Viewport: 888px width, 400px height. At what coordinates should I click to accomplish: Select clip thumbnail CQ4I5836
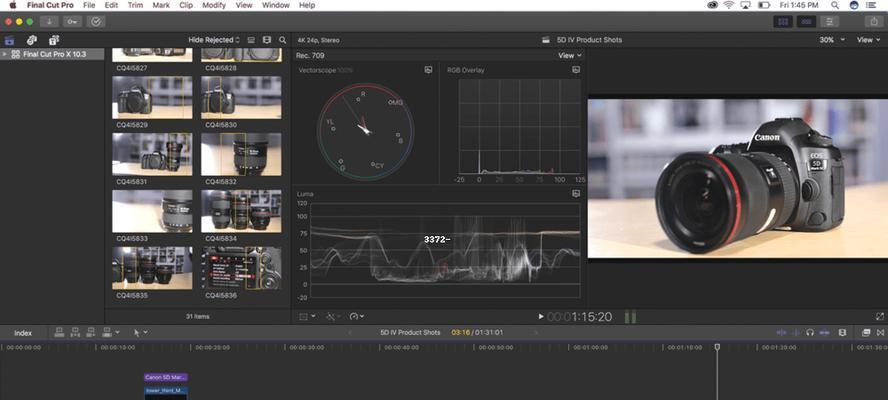[x=241, y=268]
